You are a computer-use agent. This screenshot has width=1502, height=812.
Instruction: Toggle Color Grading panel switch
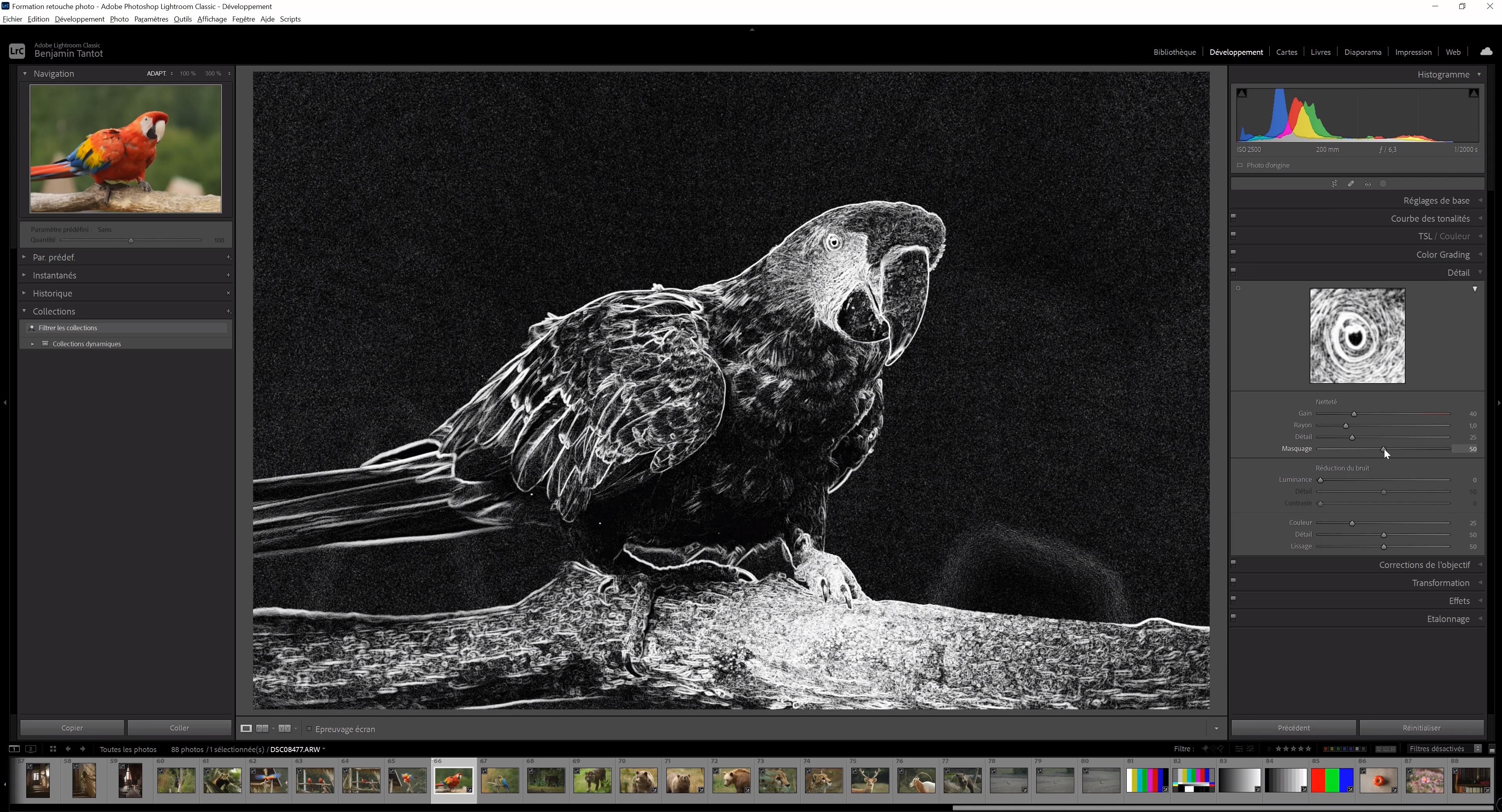pyautogui.click(x=1233, y=253)
